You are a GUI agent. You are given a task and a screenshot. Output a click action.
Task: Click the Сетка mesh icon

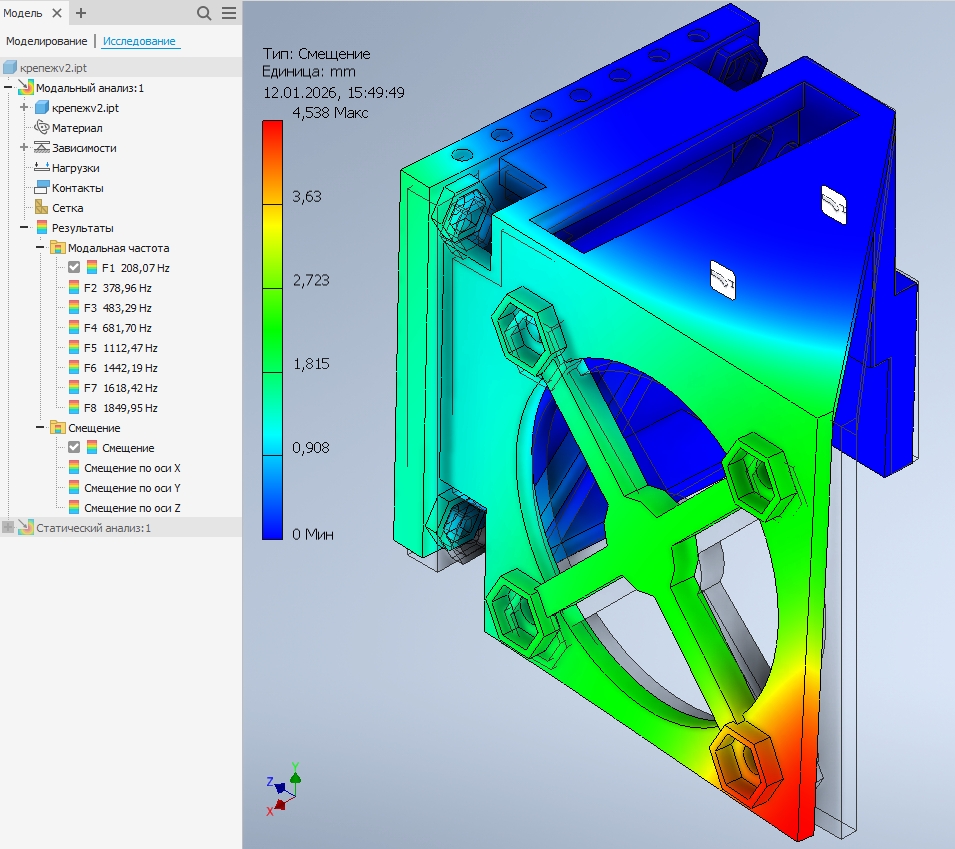click(x=41, y=207)
